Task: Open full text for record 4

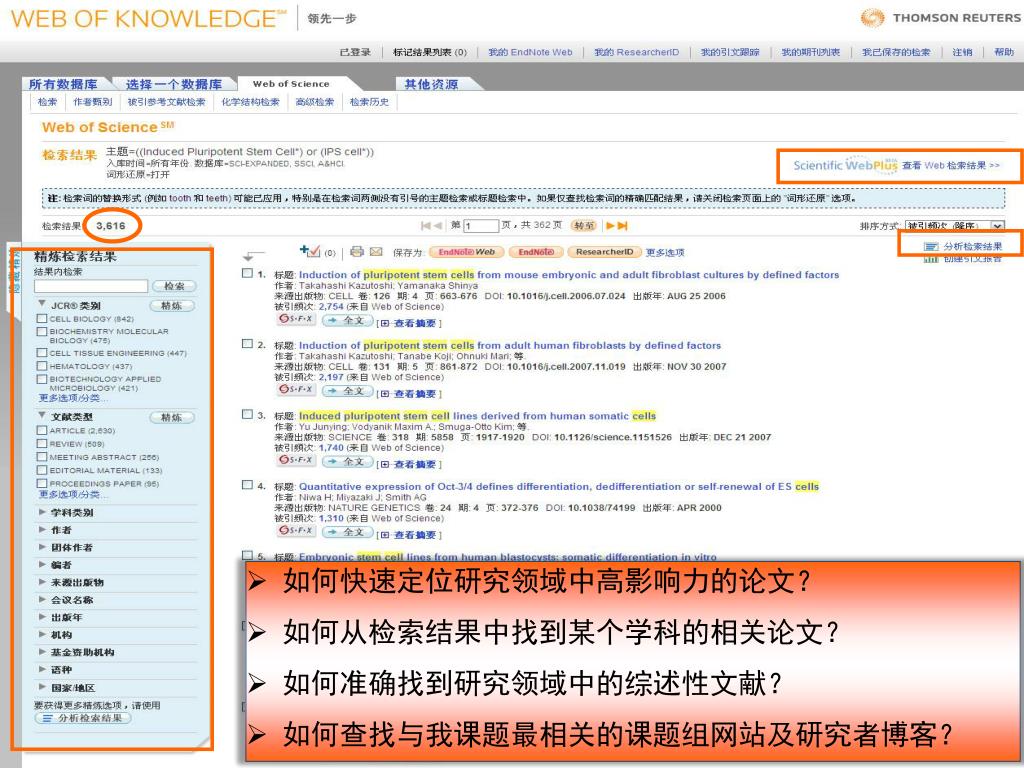Action: (347, 532)
